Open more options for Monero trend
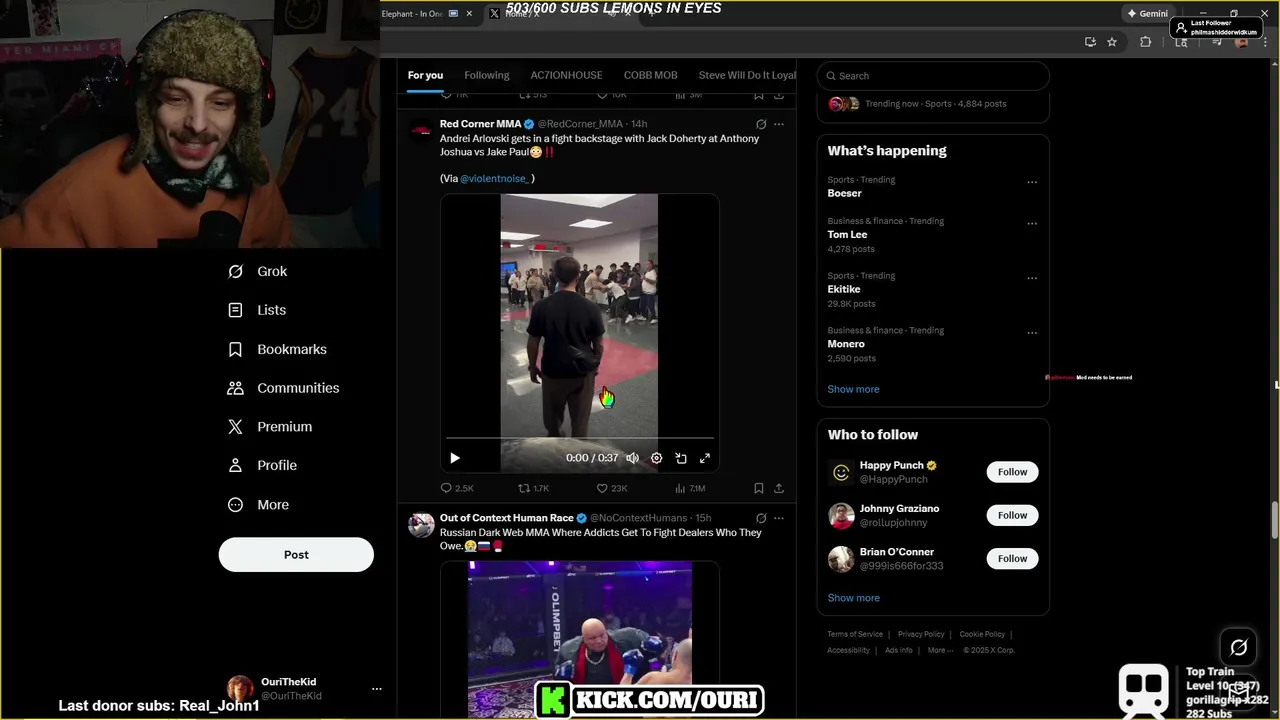Screen dimensions: 1280x720 1032,333
